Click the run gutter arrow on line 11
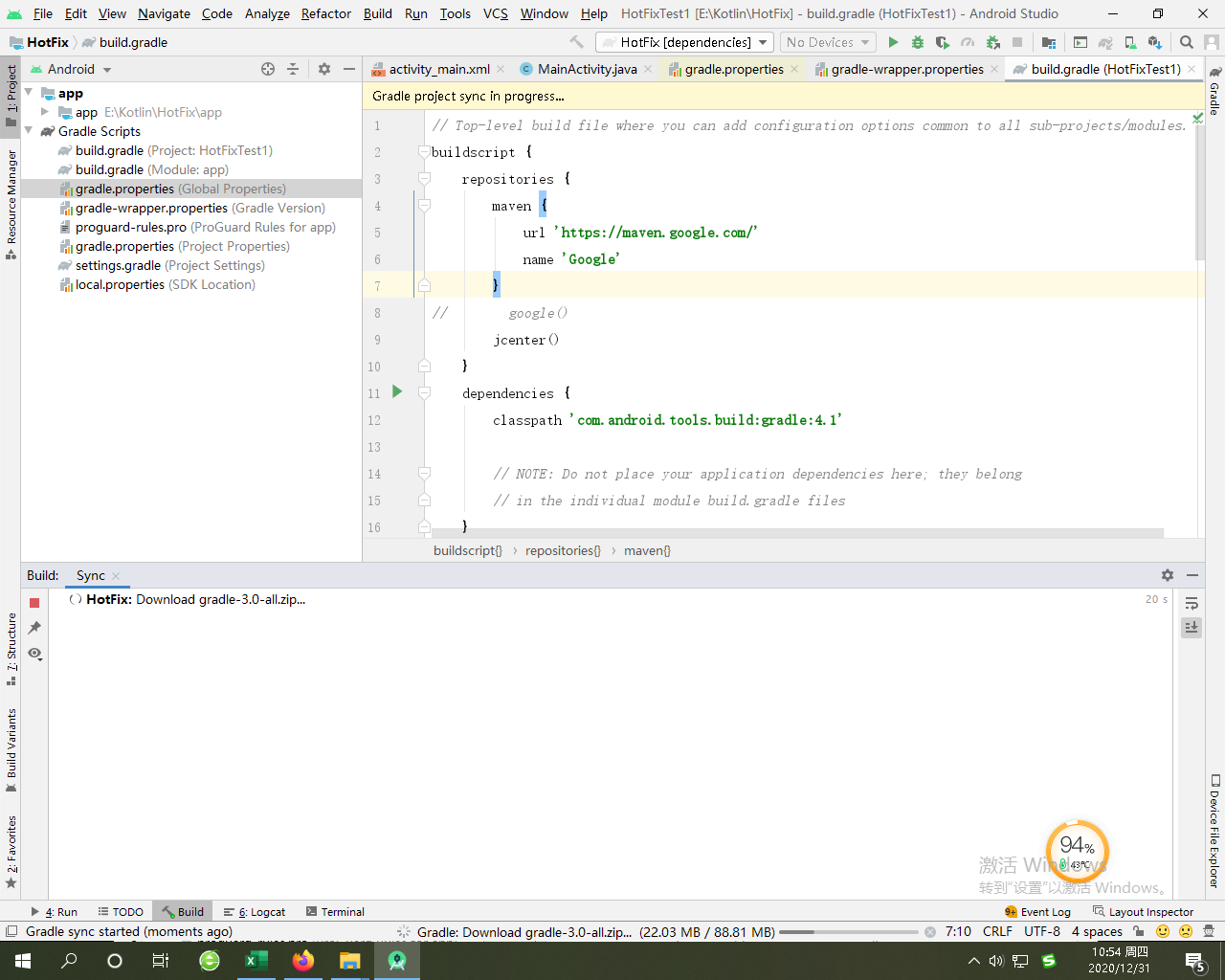Image resolution: width=1225 pixels, height=980 pixels. (397, 392)
